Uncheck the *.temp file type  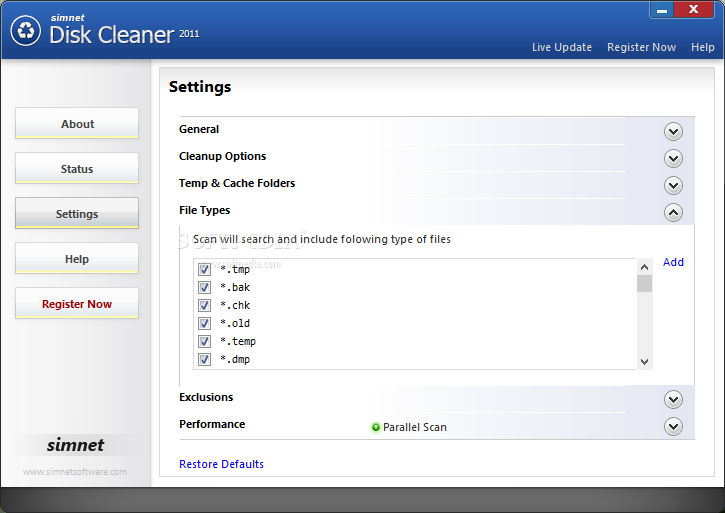coord(204,341)
